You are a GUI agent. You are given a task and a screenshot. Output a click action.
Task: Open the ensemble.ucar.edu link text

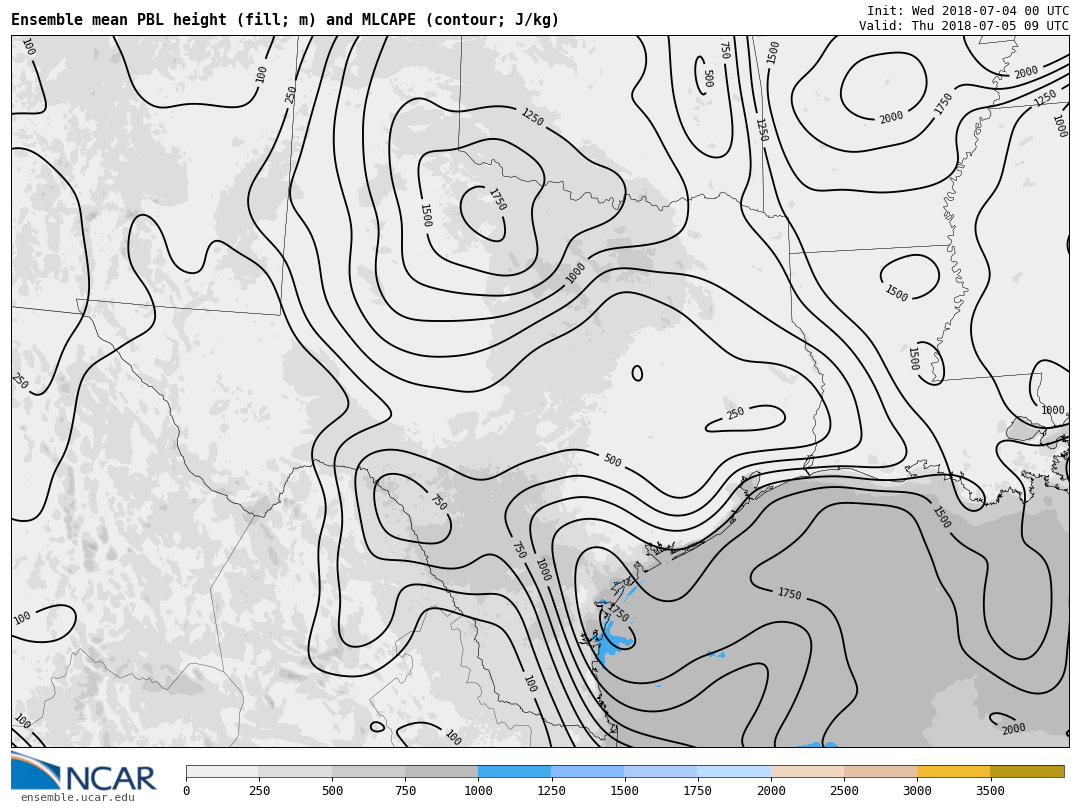77,798
